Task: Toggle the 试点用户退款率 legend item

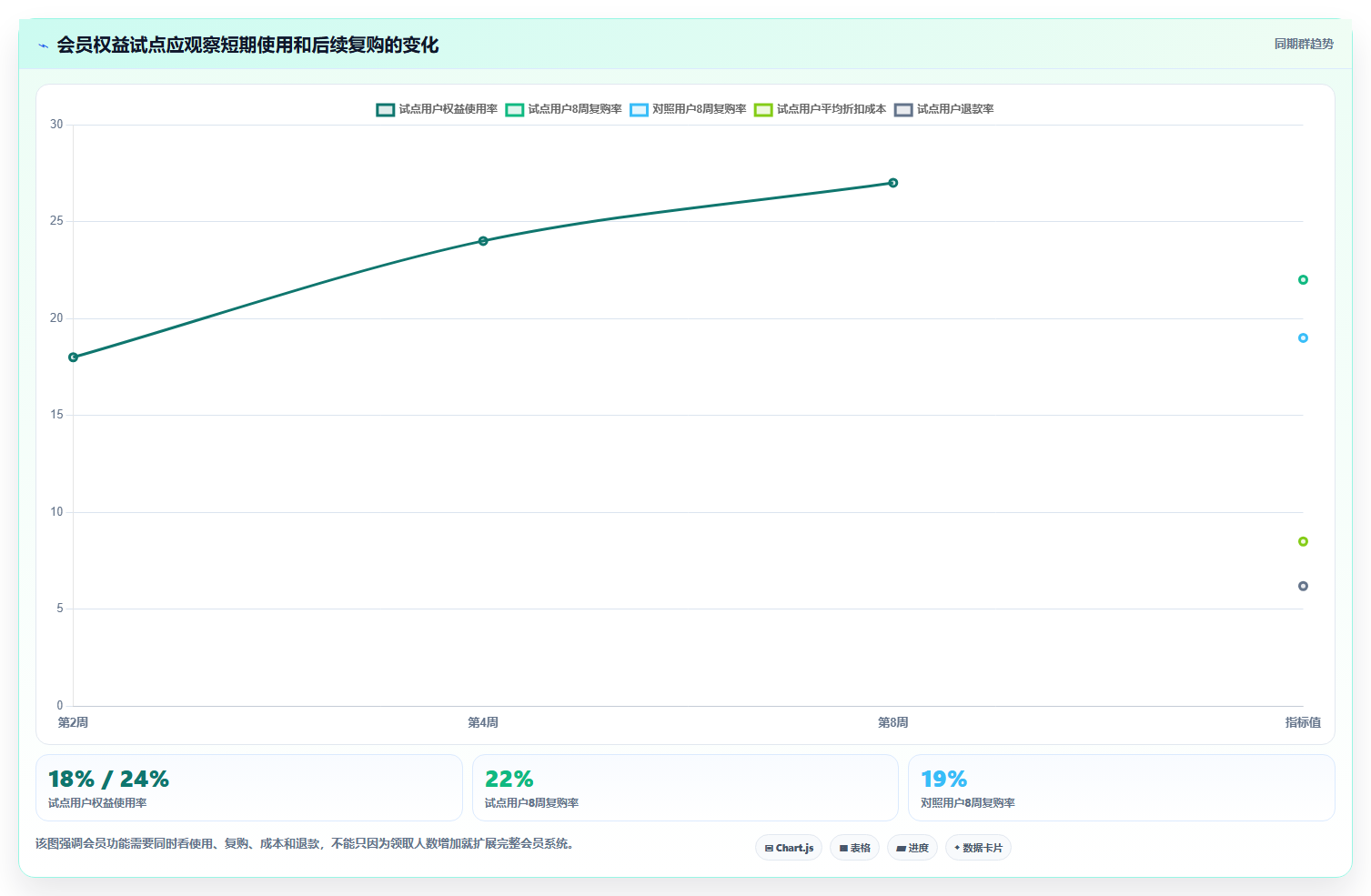Action: [944, 109]
